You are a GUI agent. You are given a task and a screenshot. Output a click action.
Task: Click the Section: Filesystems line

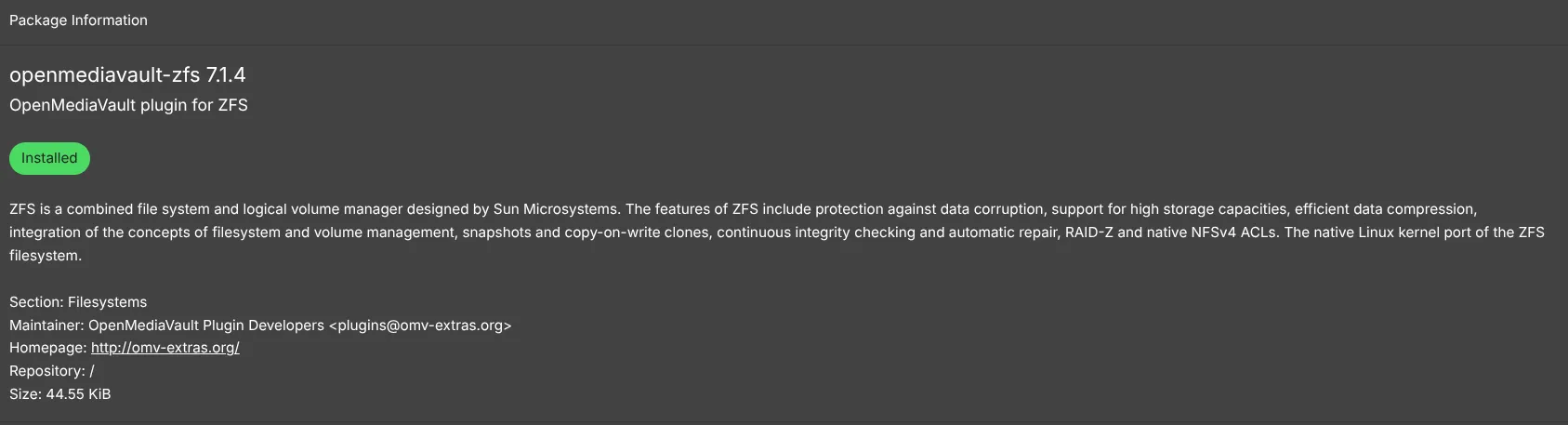click(x=78, y=302)
